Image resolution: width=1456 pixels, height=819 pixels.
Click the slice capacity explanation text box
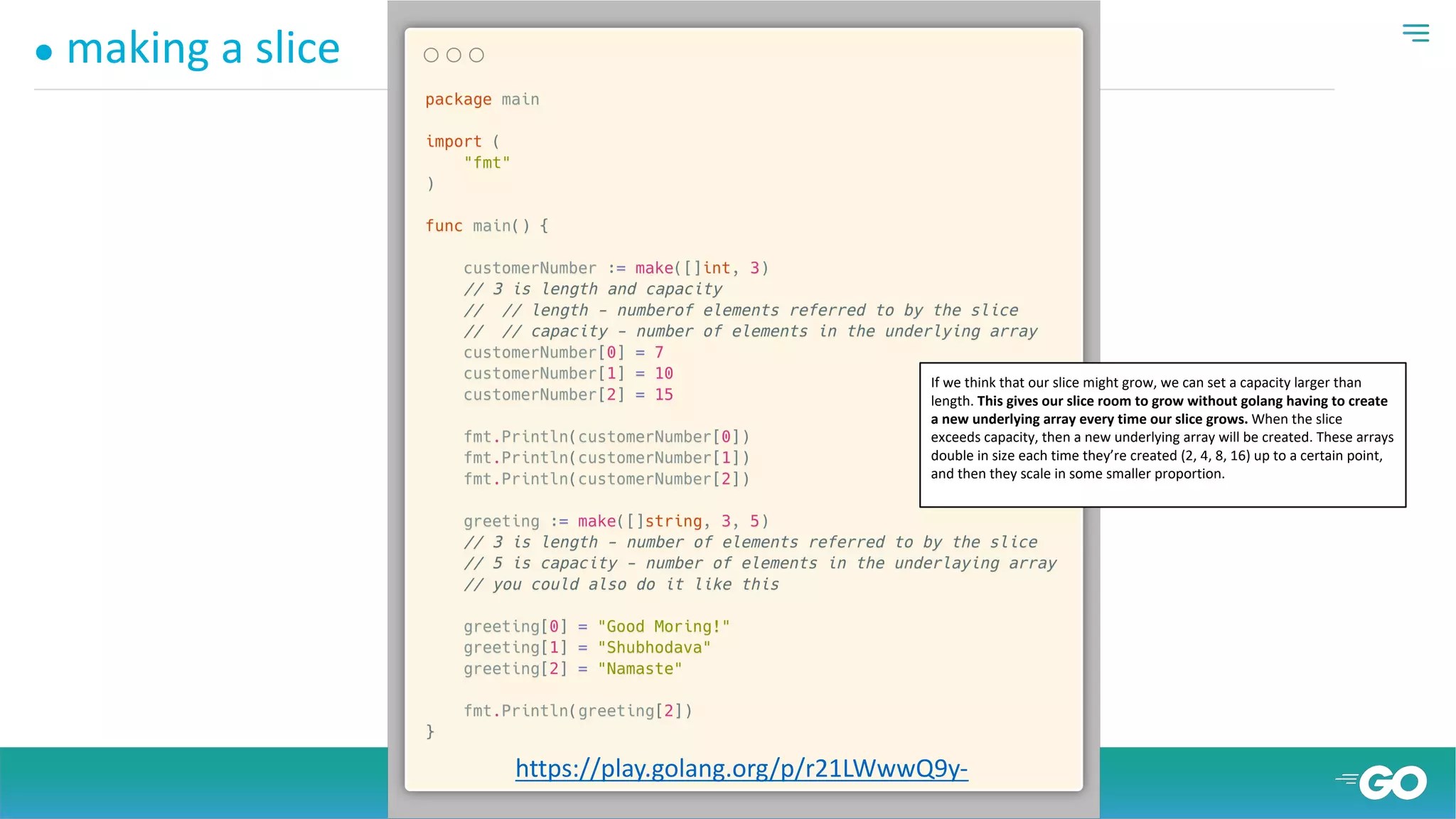tap(1162, 434)
